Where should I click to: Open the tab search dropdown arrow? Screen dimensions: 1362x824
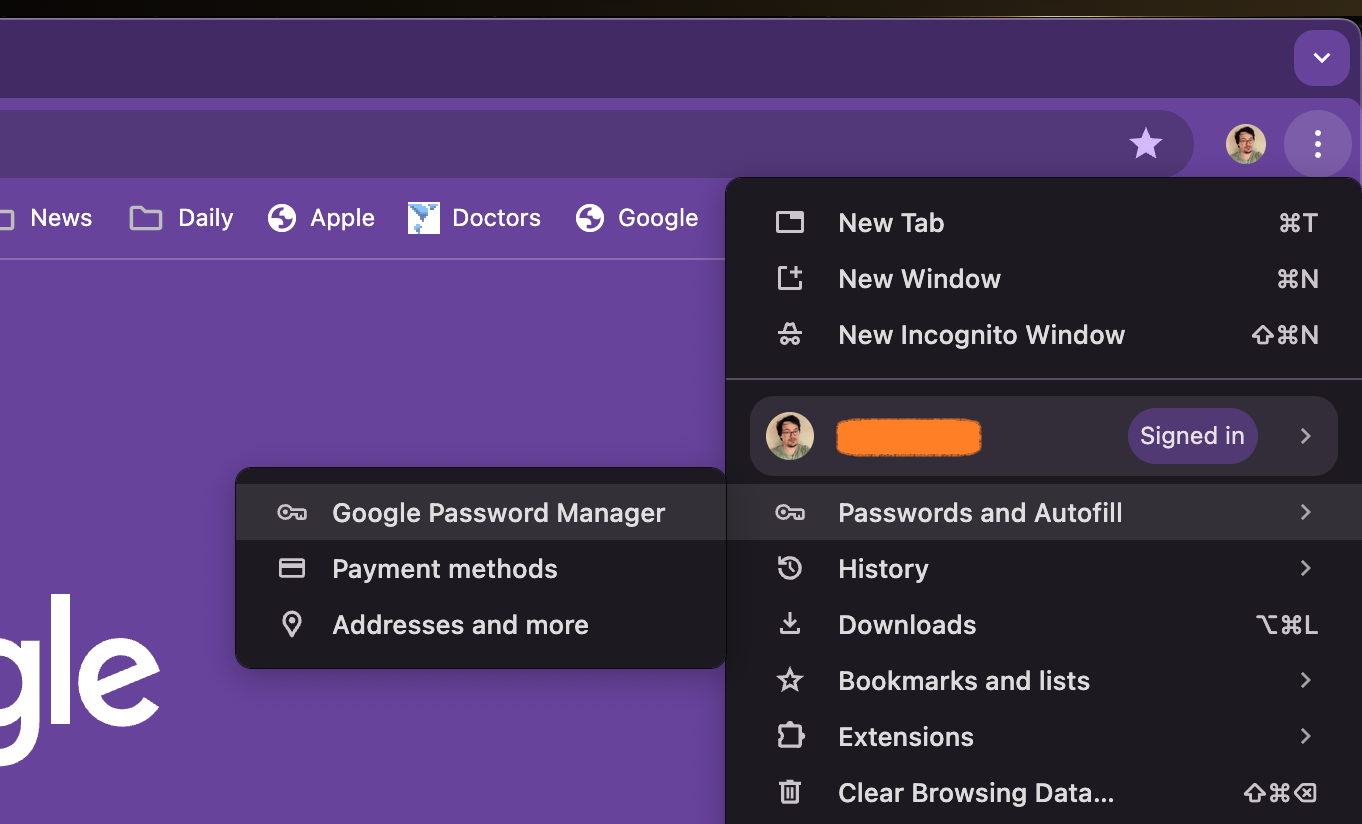pyautogui.click(x=1321, y=58)
